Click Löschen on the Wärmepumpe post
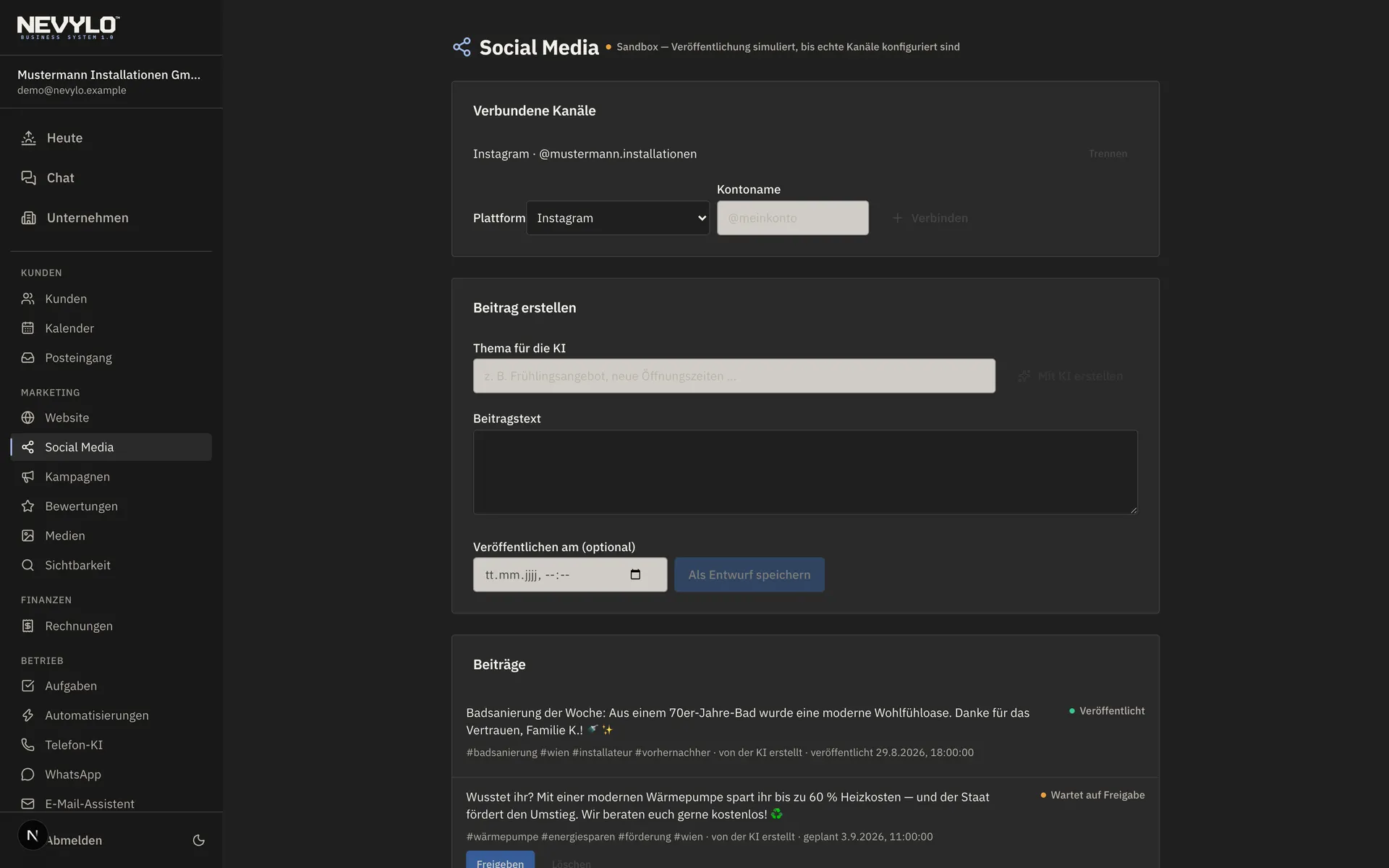Viewport: 1389px width, 868px height. click(x=571, y=862)
